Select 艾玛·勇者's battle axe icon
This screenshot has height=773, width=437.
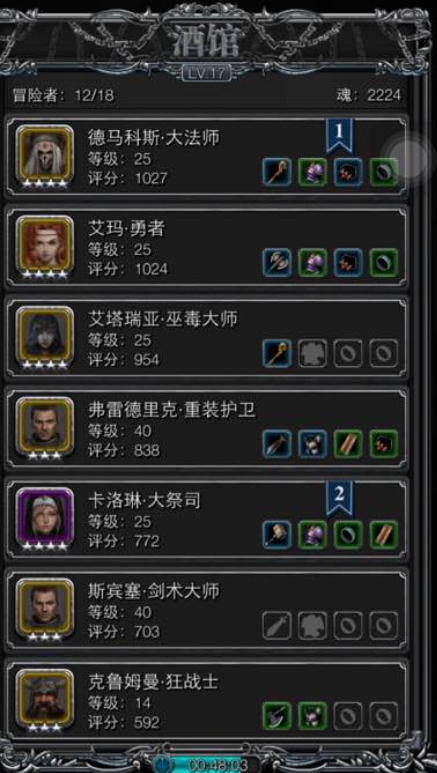click(x=277, y=263)
